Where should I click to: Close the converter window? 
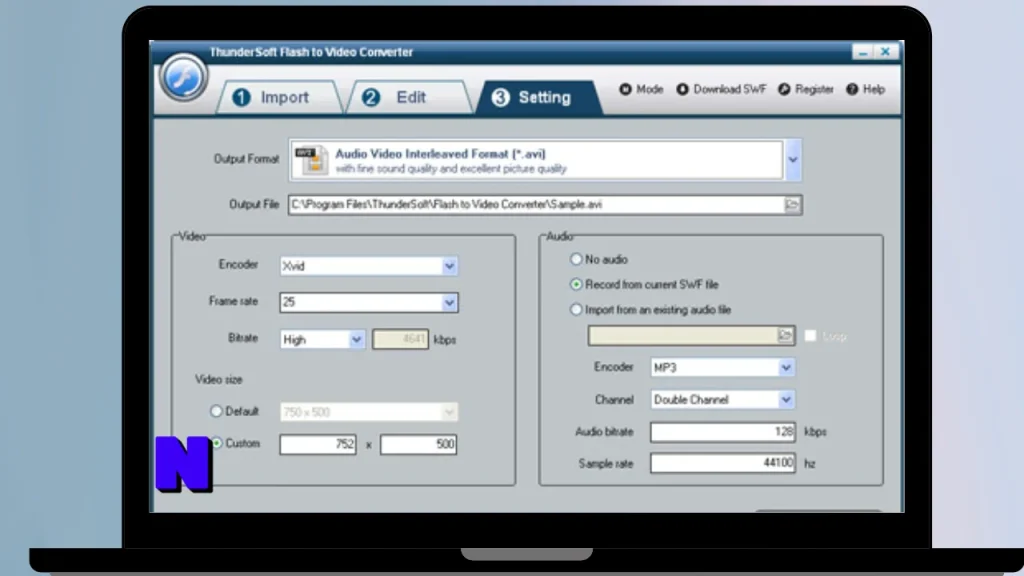(x=886, y=52)
